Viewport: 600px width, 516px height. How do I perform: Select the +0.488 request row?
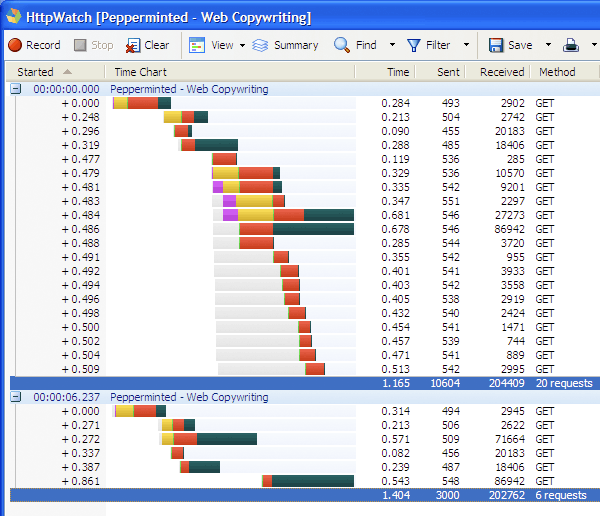[306, 243]
